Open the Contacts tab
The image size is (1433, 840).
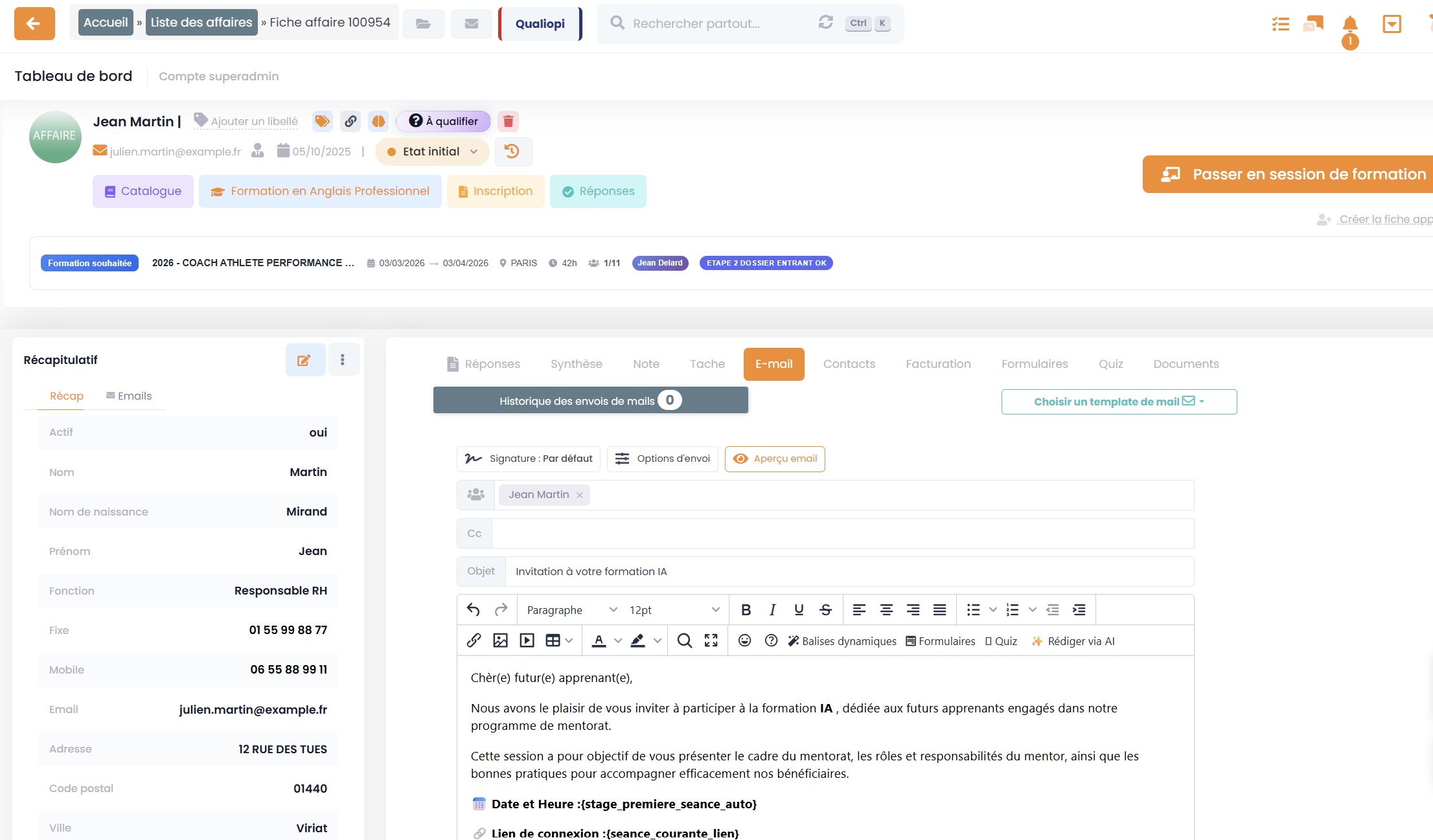click(x=849, y=365)
